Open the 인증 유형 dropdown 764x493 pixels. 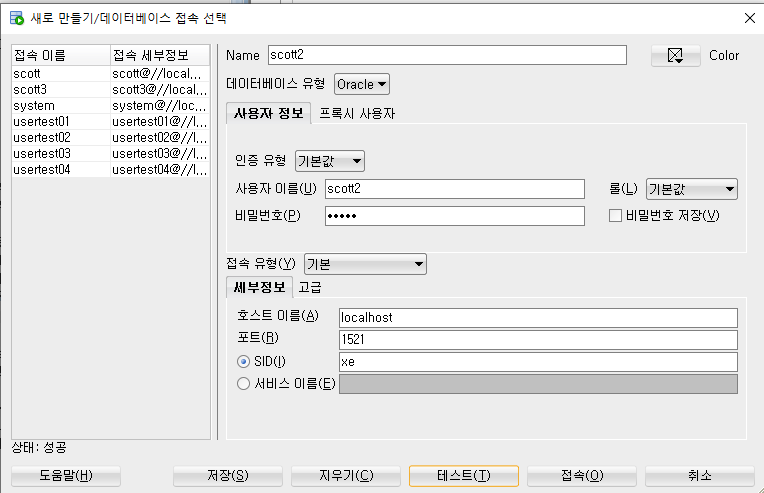click(330, 161)
